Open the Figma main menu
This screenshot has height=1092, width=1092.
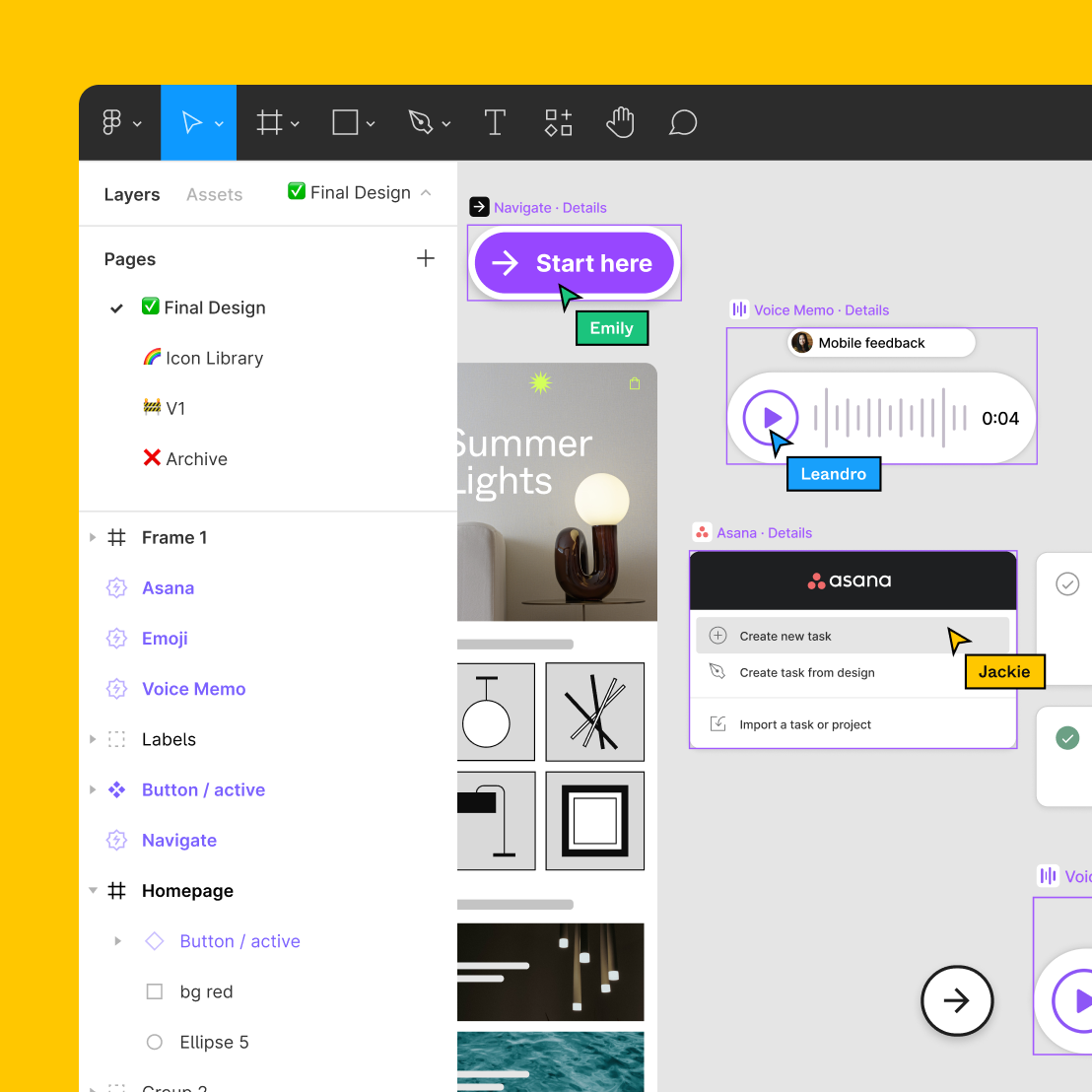pos(112,122)
